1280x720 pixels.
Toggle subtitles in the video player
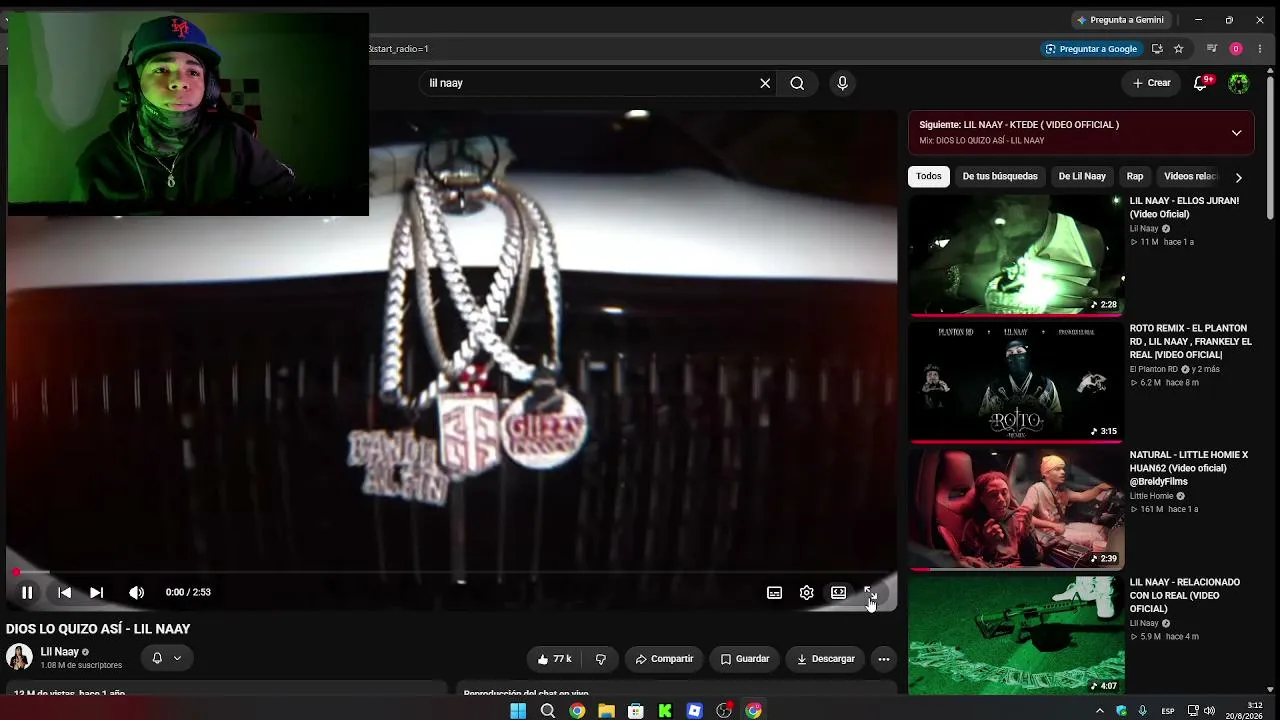[774, 592]
